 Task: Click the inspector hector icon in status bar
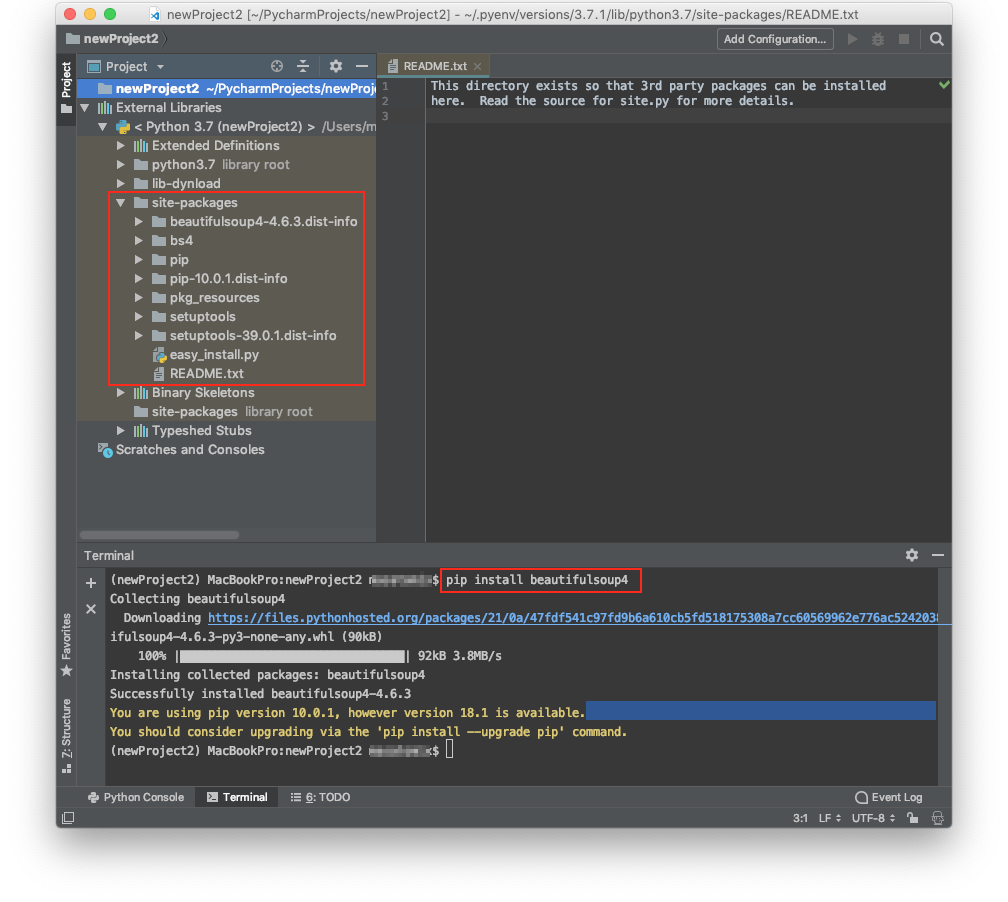coord(937,818)
